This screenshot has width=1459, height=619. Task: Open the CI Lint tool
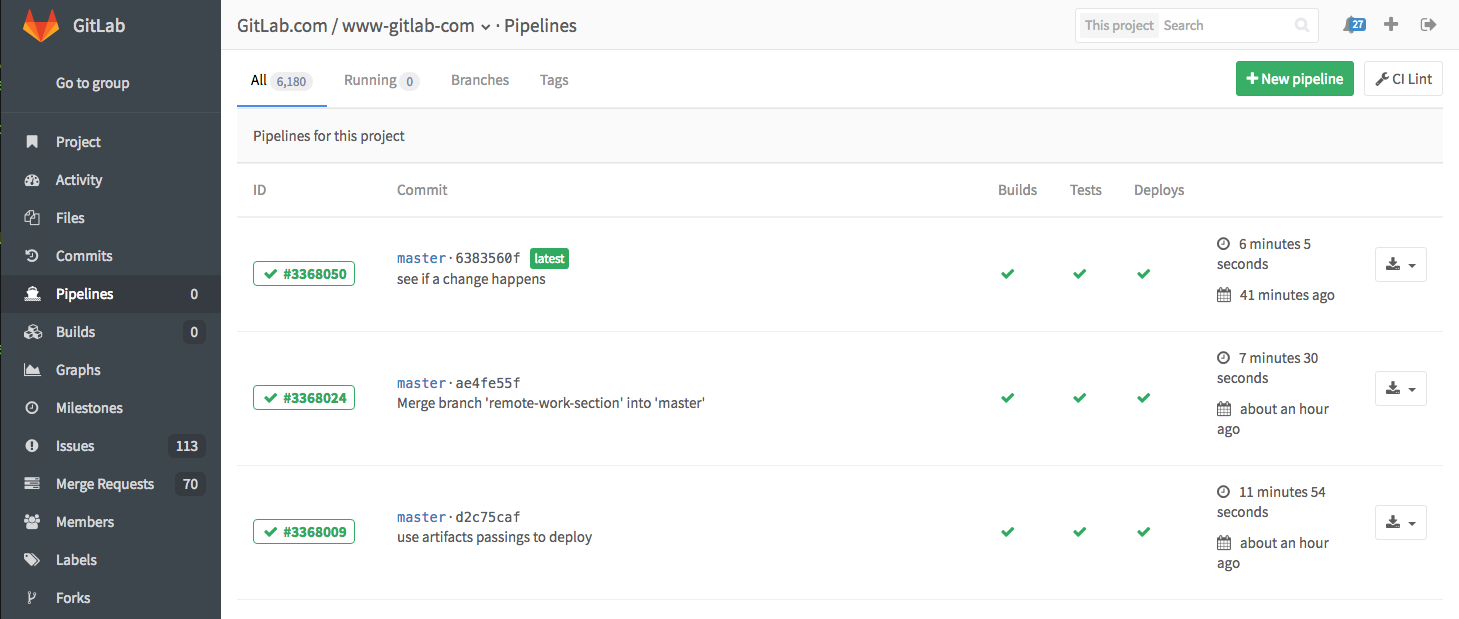point(1403,78)
